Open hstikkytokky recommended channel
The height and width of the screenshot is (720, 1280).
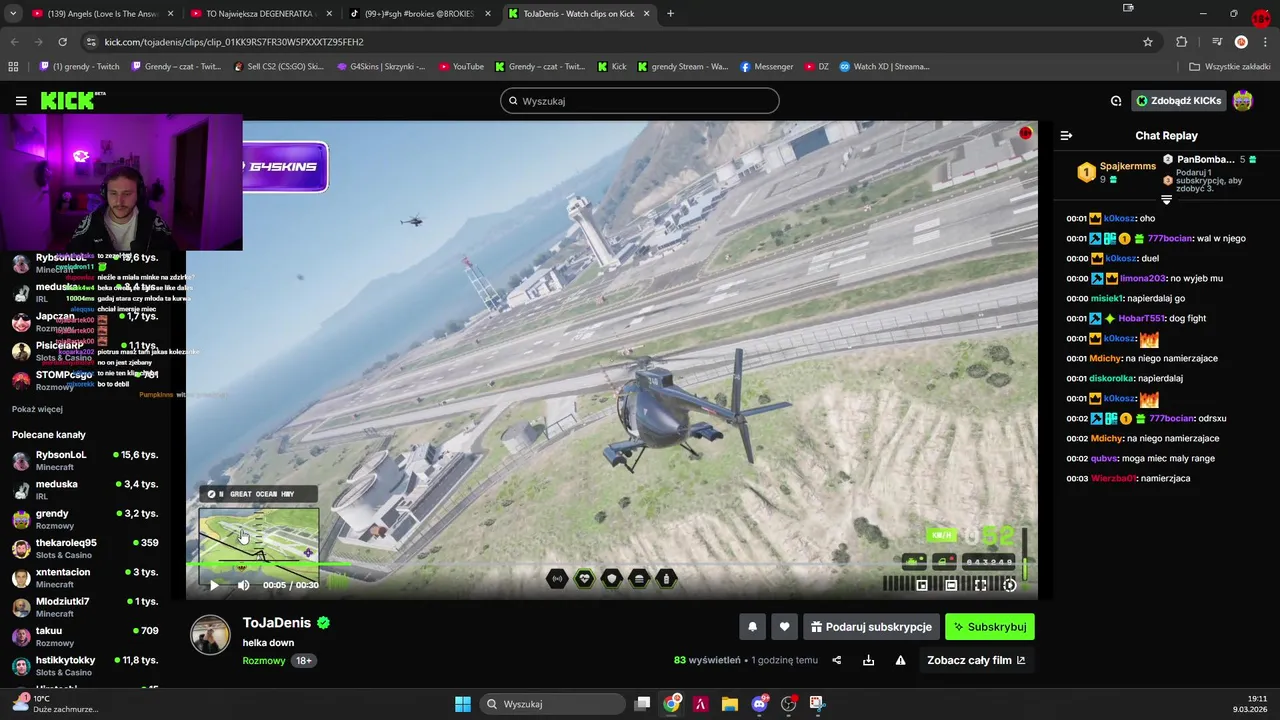(x=85, y=666)
